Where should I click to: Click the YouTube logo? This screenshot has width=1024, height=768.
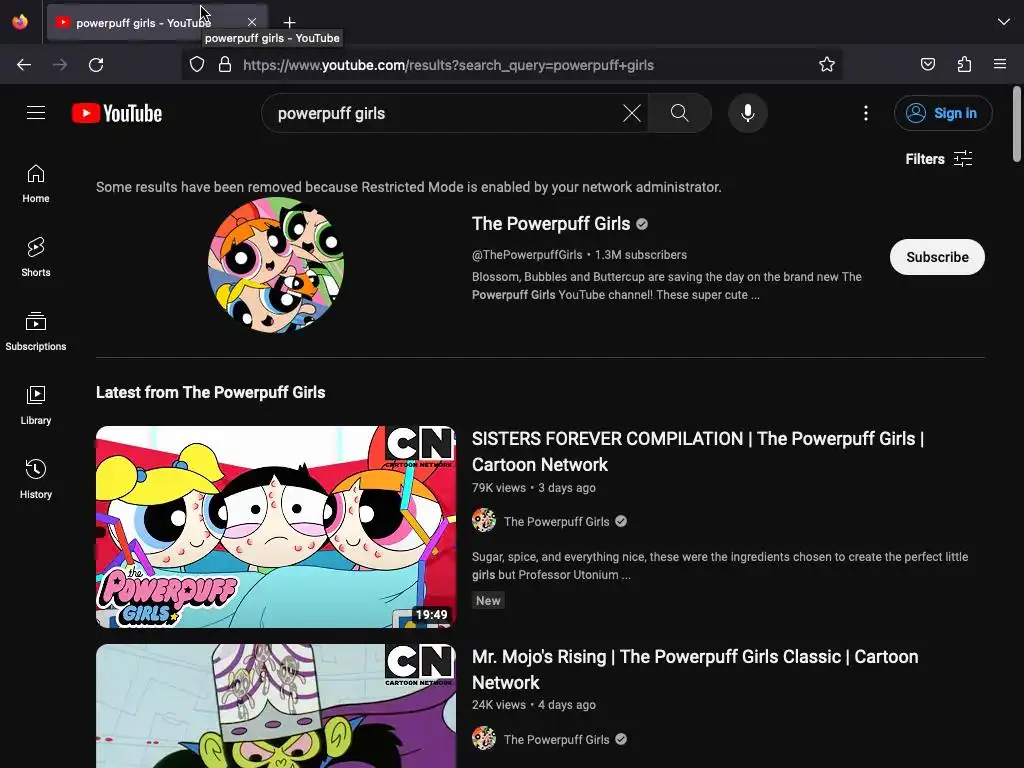(117, 113)
